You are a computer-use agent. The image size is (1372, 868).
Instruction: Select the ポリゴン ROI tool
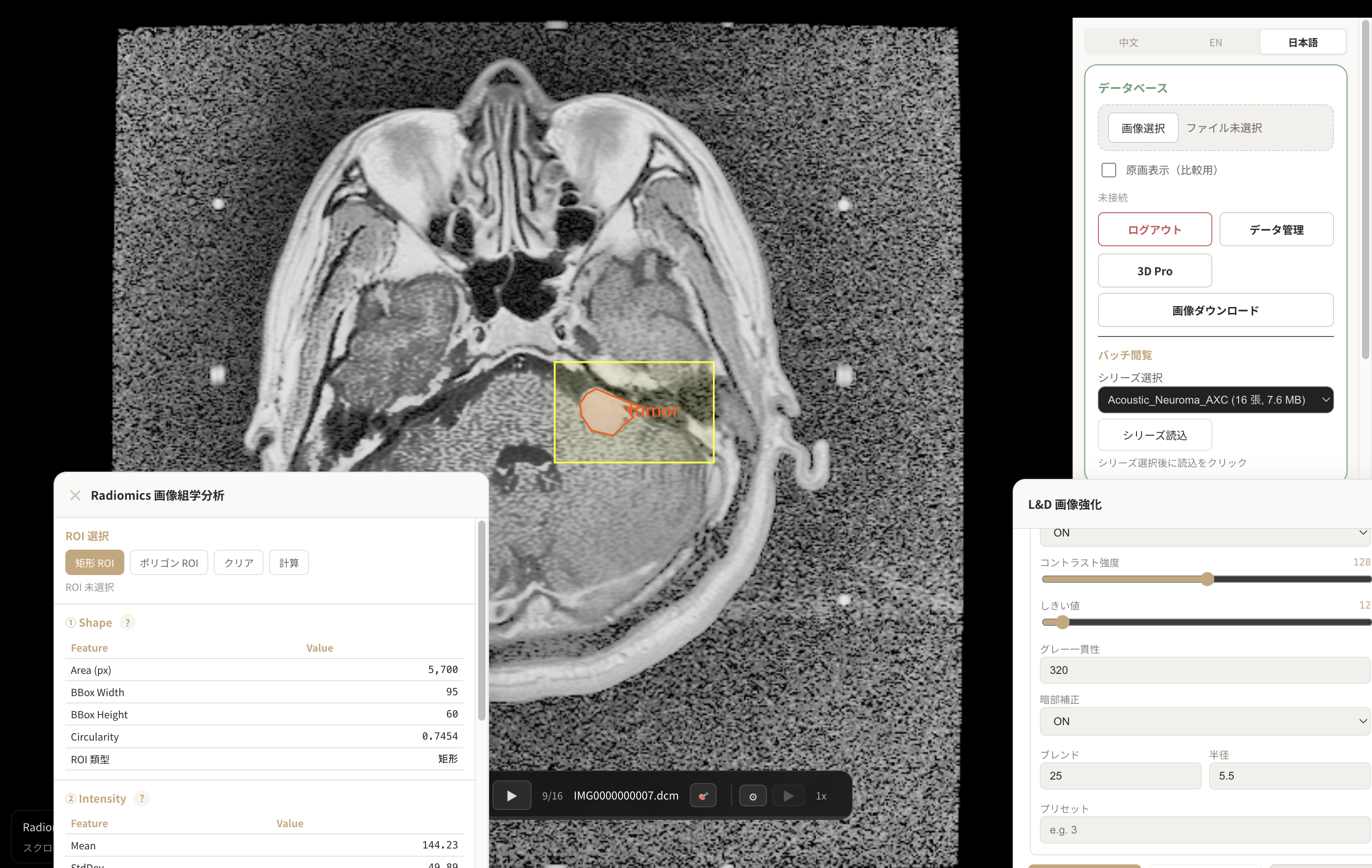169,563
